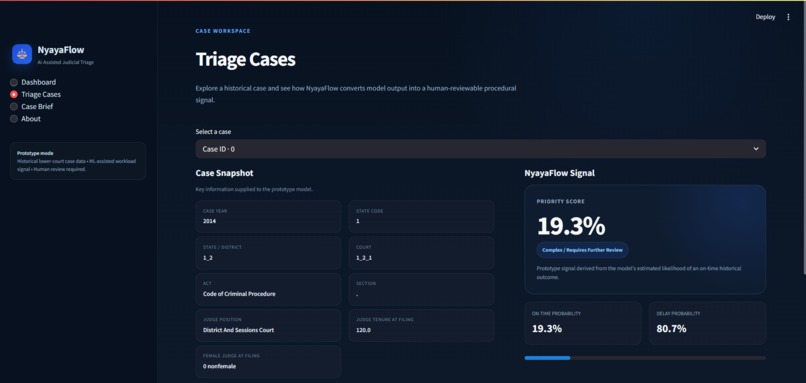The image size is (806, 383).
Task: Open the Case ID · 0 dropdown
Action: 481,149
